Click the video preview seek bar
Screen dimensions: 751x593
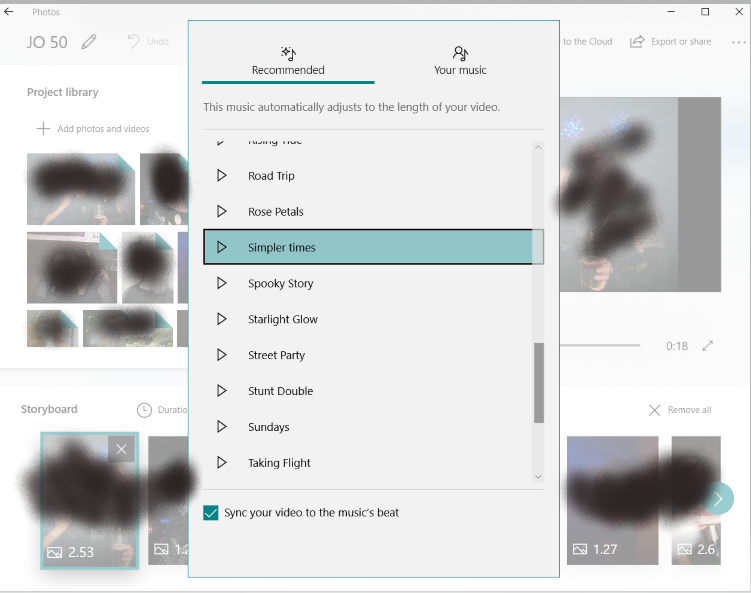[x=600, y=345]
